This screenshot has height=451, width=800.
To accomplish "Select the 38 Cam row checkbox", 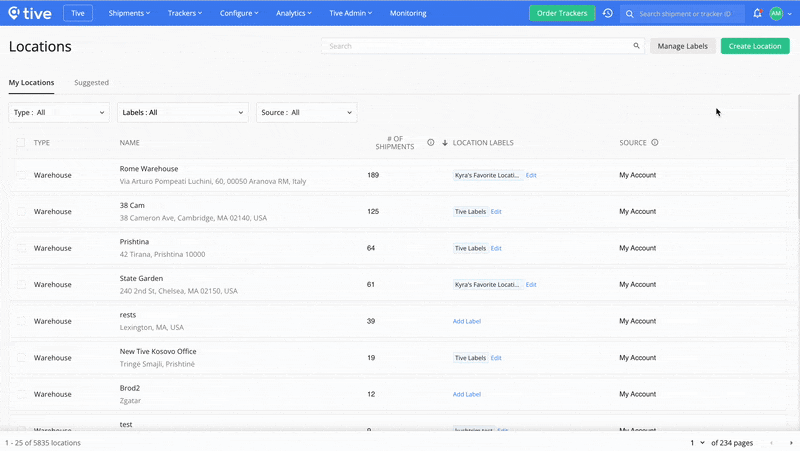I will click(21, 211).
